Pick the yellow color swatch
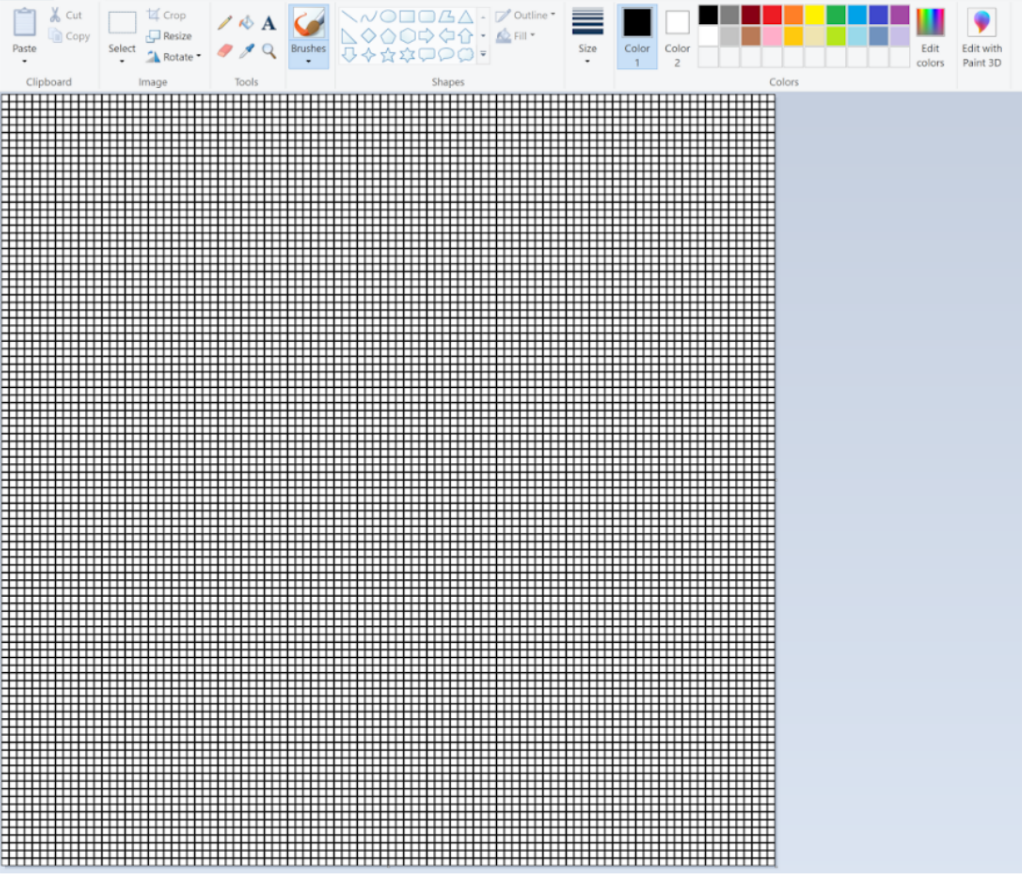Viewport: 1022px width, 875px height. point(815,14)
